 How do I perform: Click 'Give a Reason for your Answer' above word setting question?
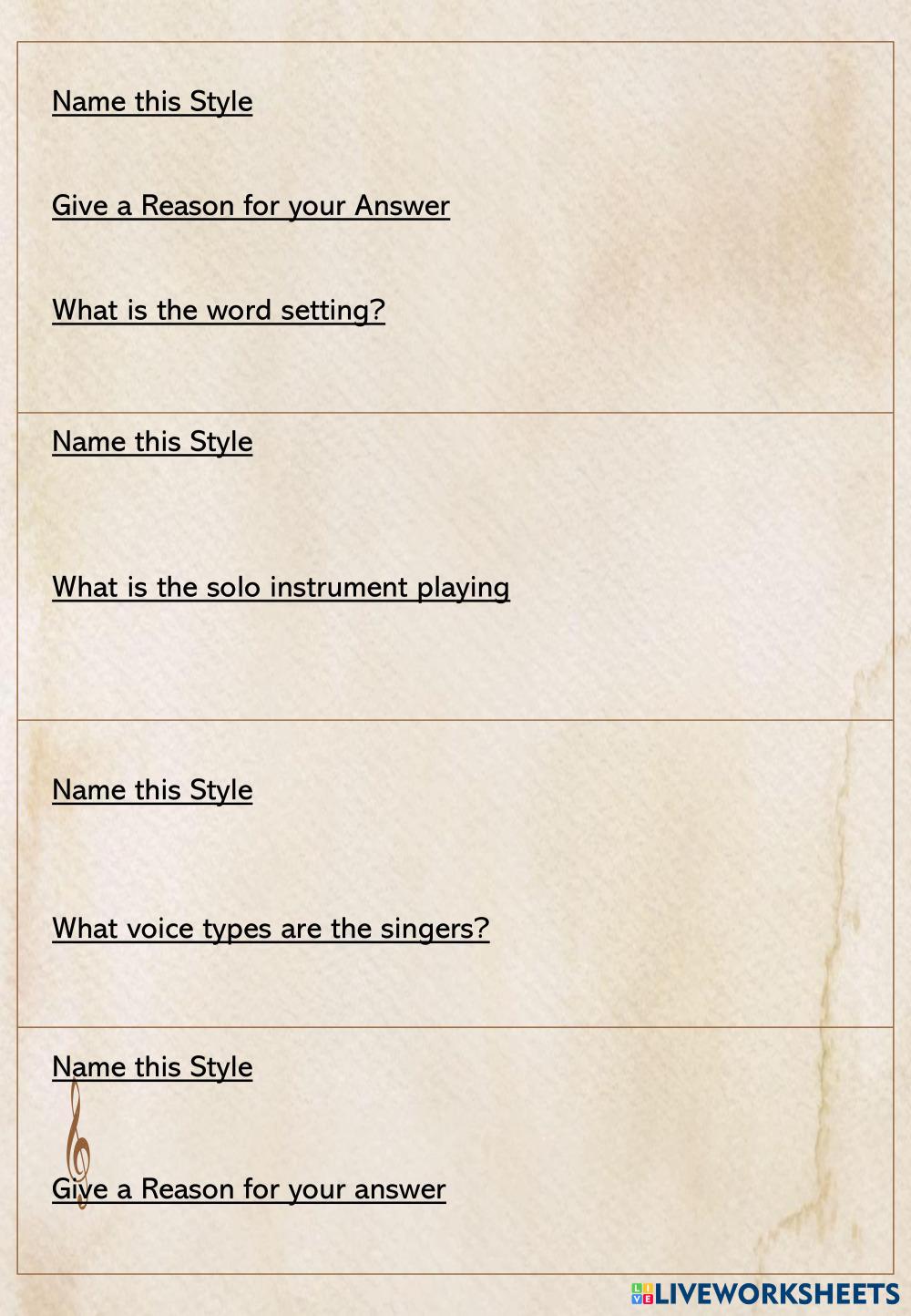[251, 205]
